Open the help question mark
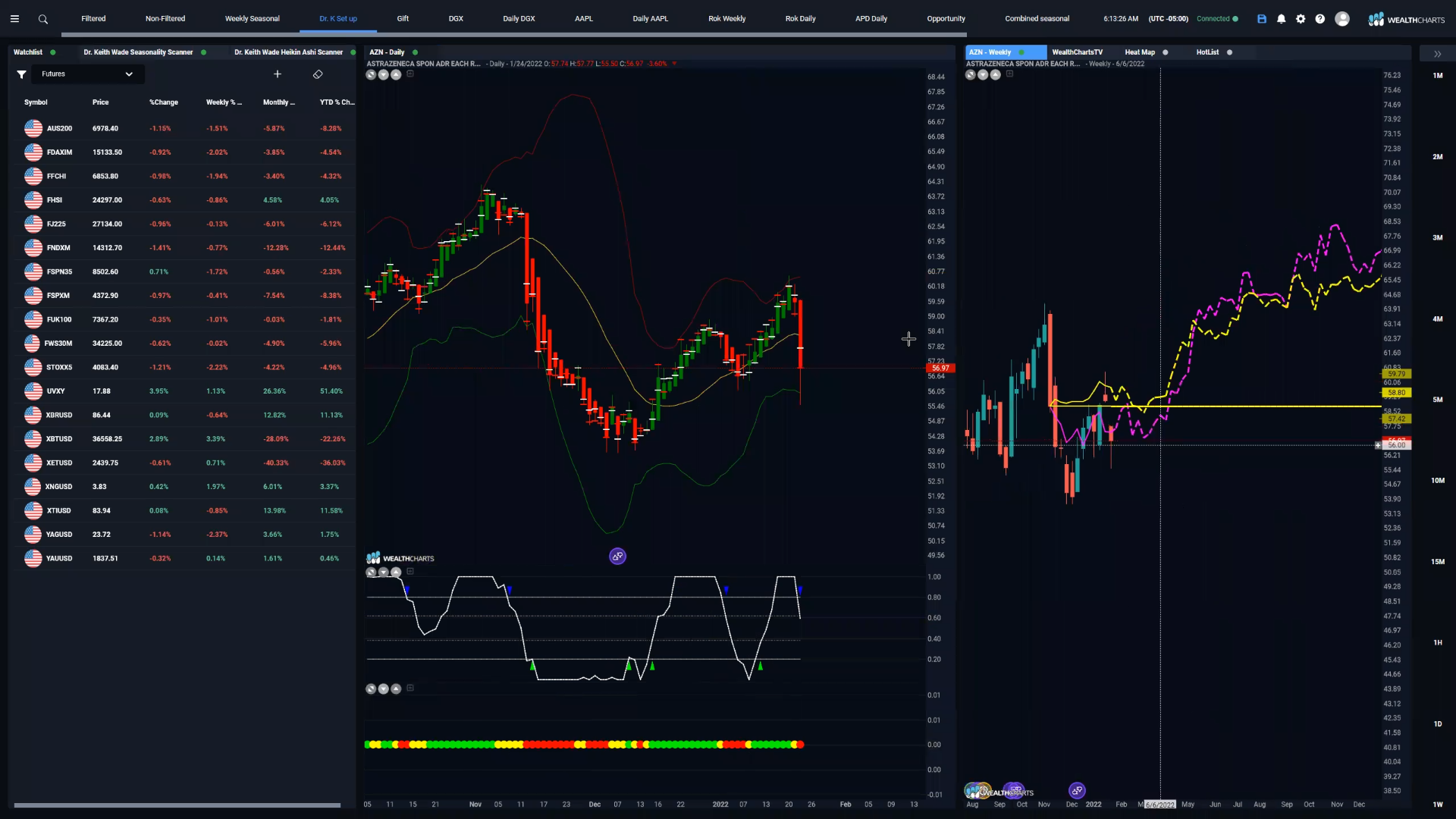 [1320, 19]
